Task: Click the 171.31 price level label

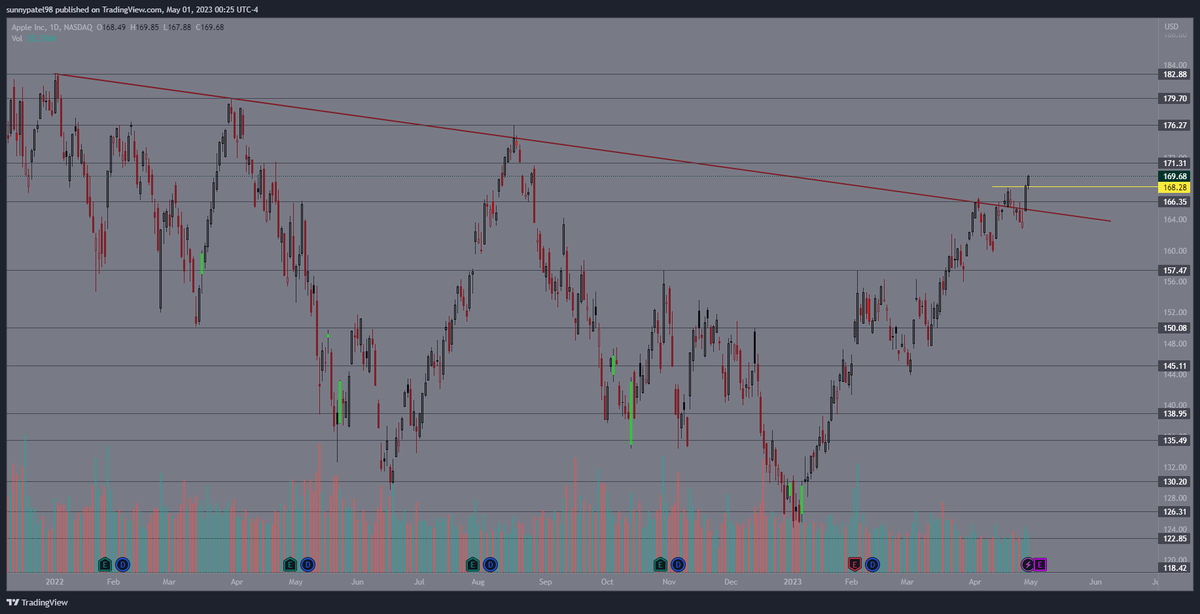Action: click(1174, 163)
